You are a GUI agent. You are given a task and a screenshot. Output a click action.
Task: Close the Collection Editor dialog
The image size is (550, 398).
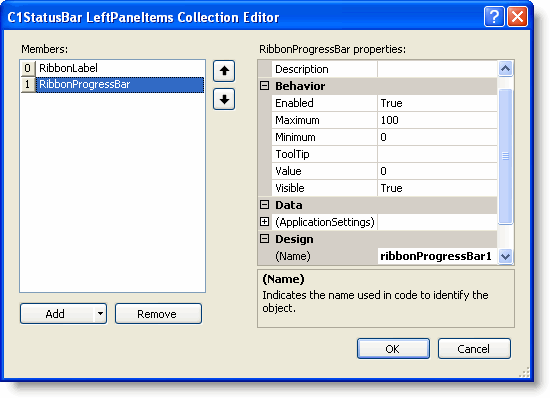(x=517, y=16)
